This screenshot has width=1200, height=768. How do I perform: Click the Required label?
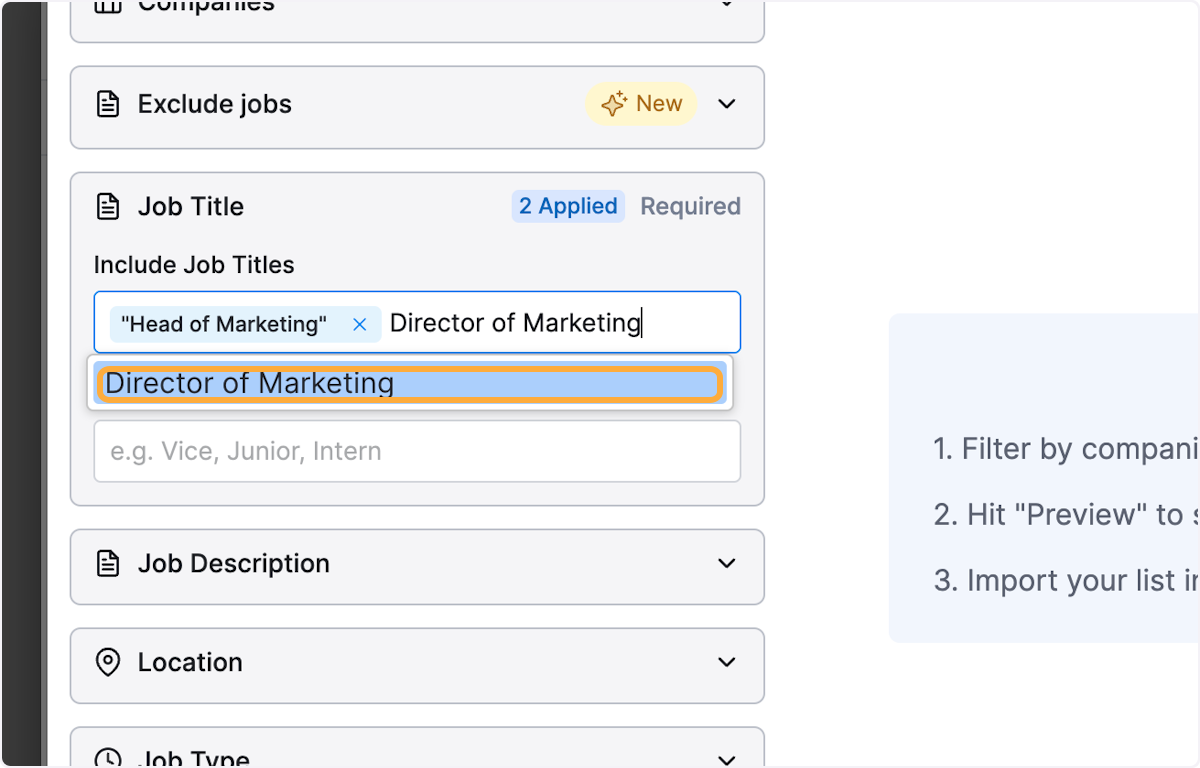(691, 206)
